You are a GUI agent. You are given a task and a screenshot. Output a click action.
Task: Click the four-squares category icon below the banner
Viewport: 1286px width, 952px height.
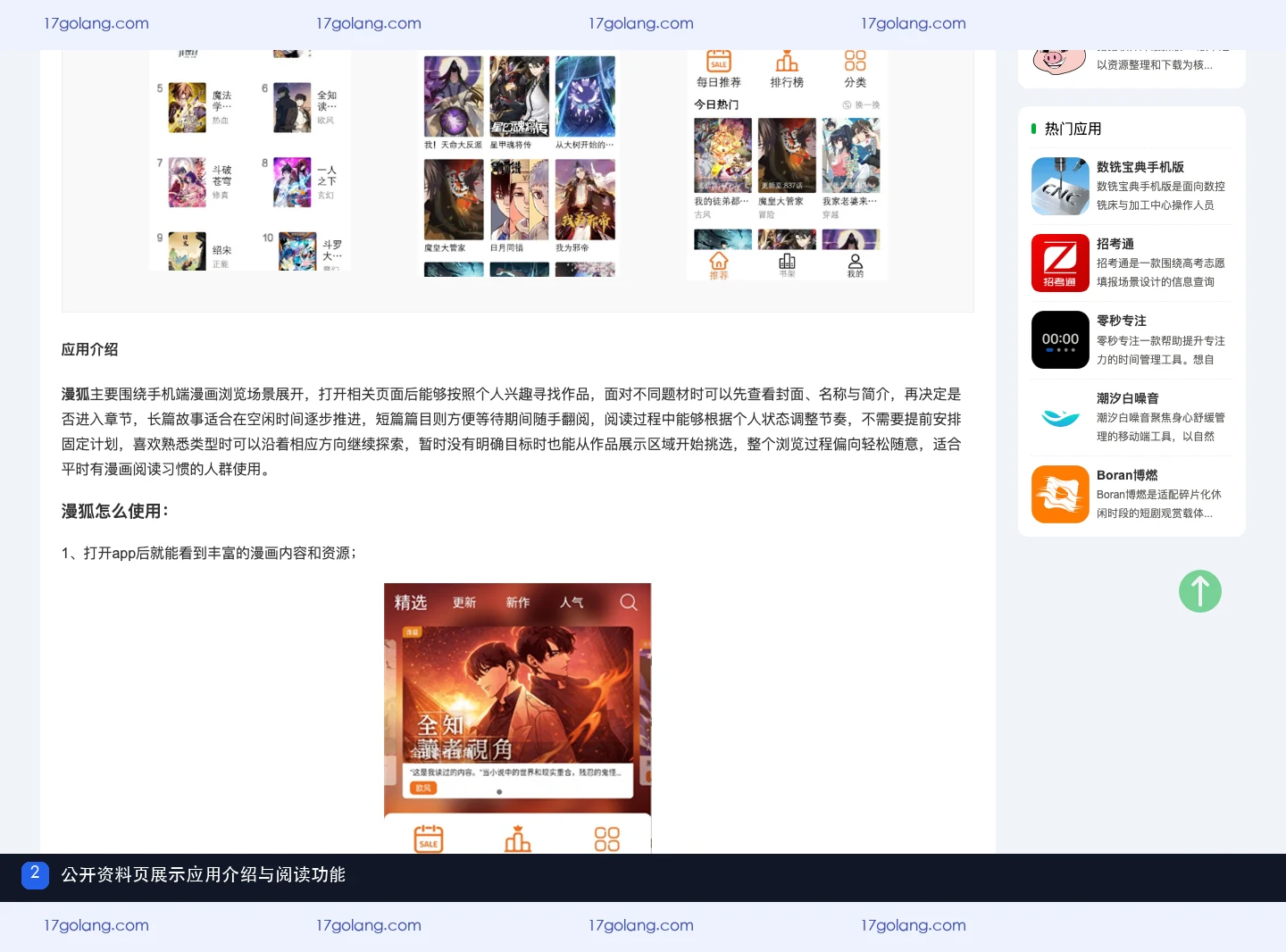point(607,839)
